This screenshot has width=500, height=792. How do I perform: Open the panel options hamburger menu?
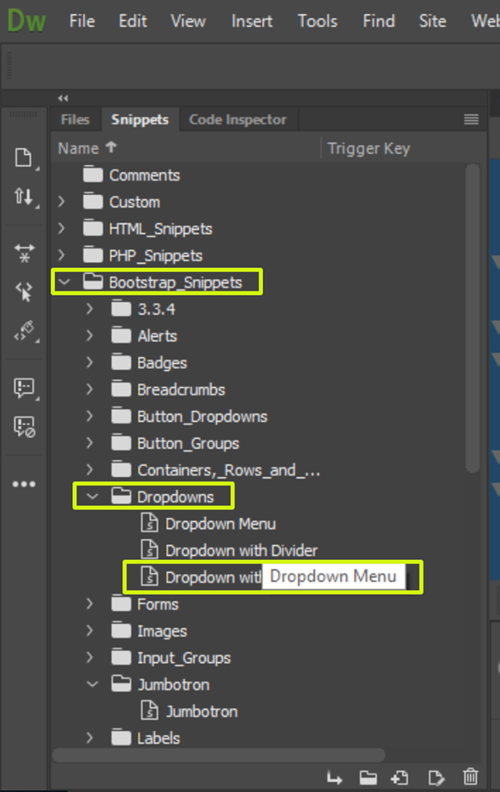tap(471, 119)
